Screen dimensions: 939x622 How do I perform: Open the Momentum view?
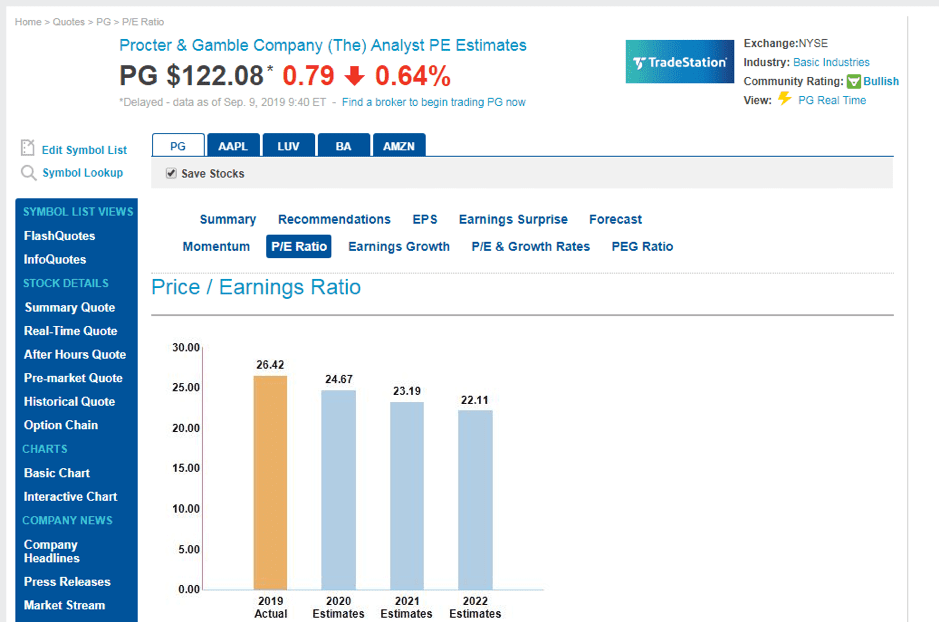click(216, 247)
